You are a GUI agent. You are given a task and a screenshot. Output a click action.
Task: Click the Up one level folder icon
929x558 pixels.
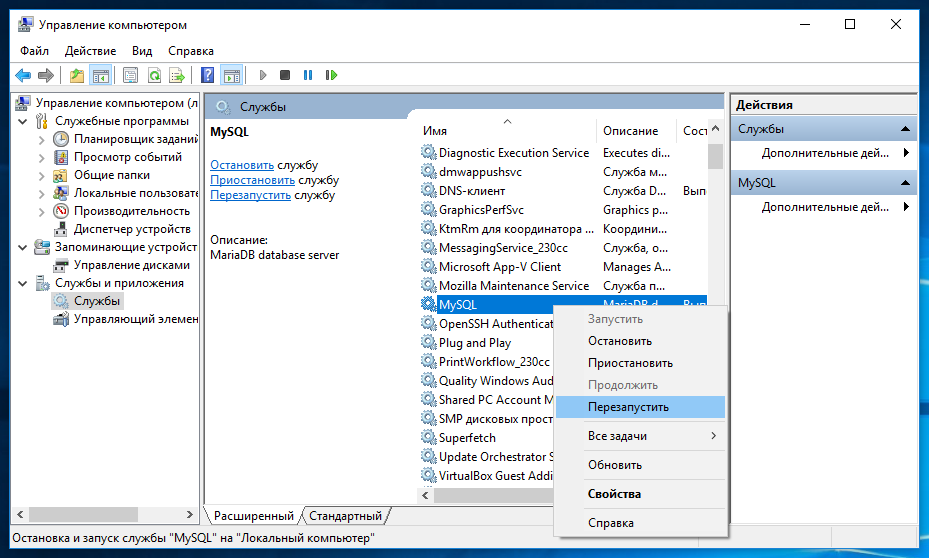[77, 75]
